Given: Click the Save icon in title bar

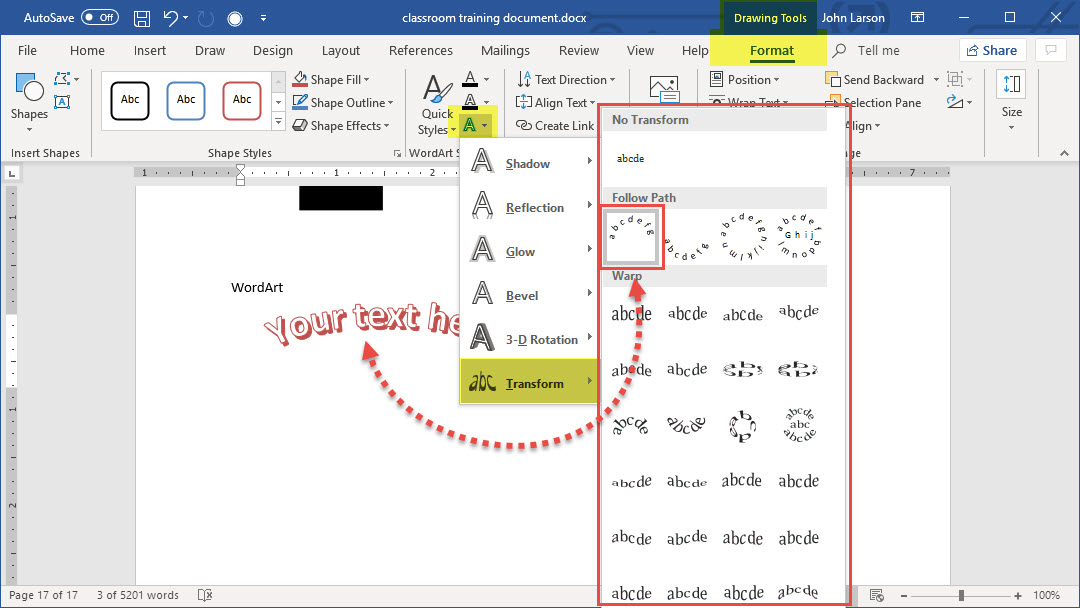Looking at the screenshot, I should click(x=142, y=18).
